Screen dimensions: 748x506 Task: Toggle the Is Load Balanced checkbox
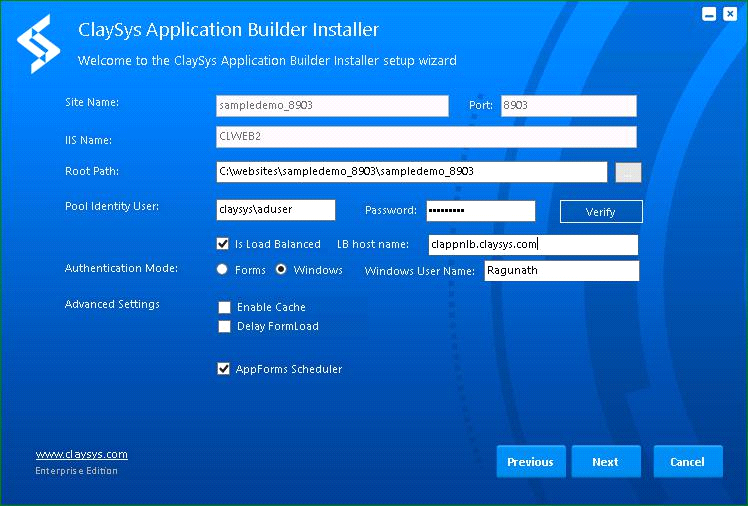click(x=223, y=244)
